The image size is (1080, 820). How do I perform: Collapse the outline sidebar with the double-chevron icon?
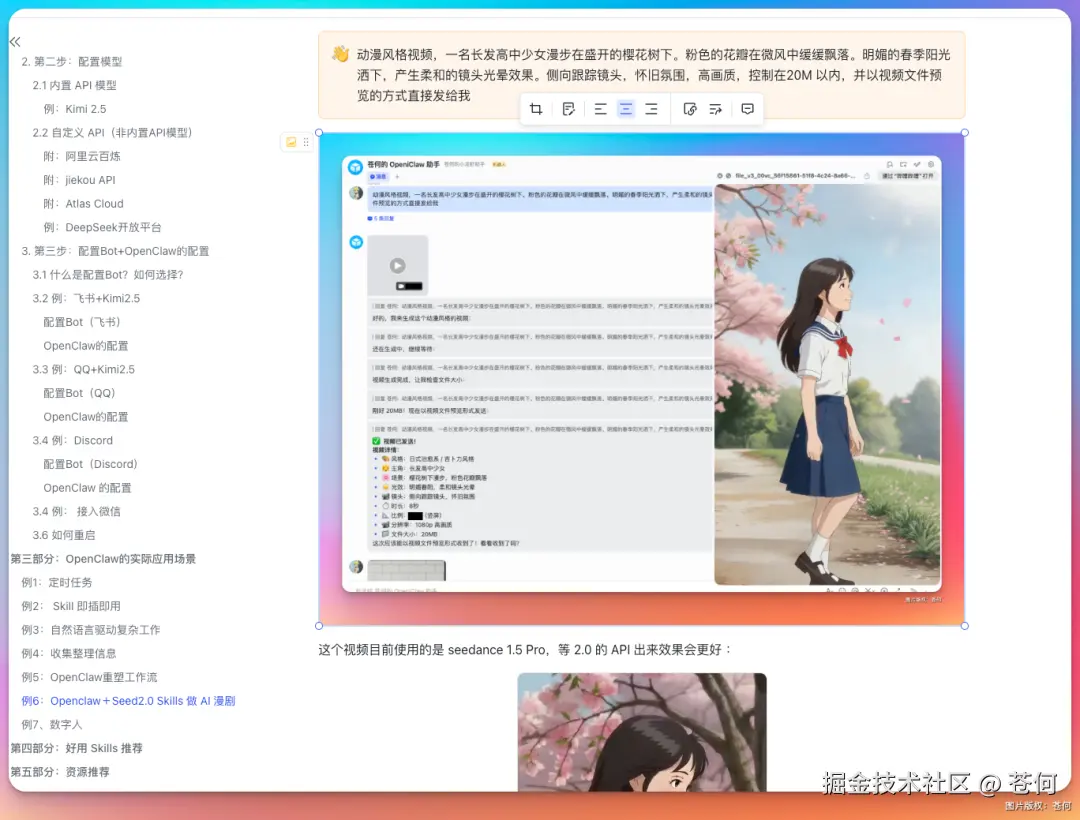[x=14, y=41]
